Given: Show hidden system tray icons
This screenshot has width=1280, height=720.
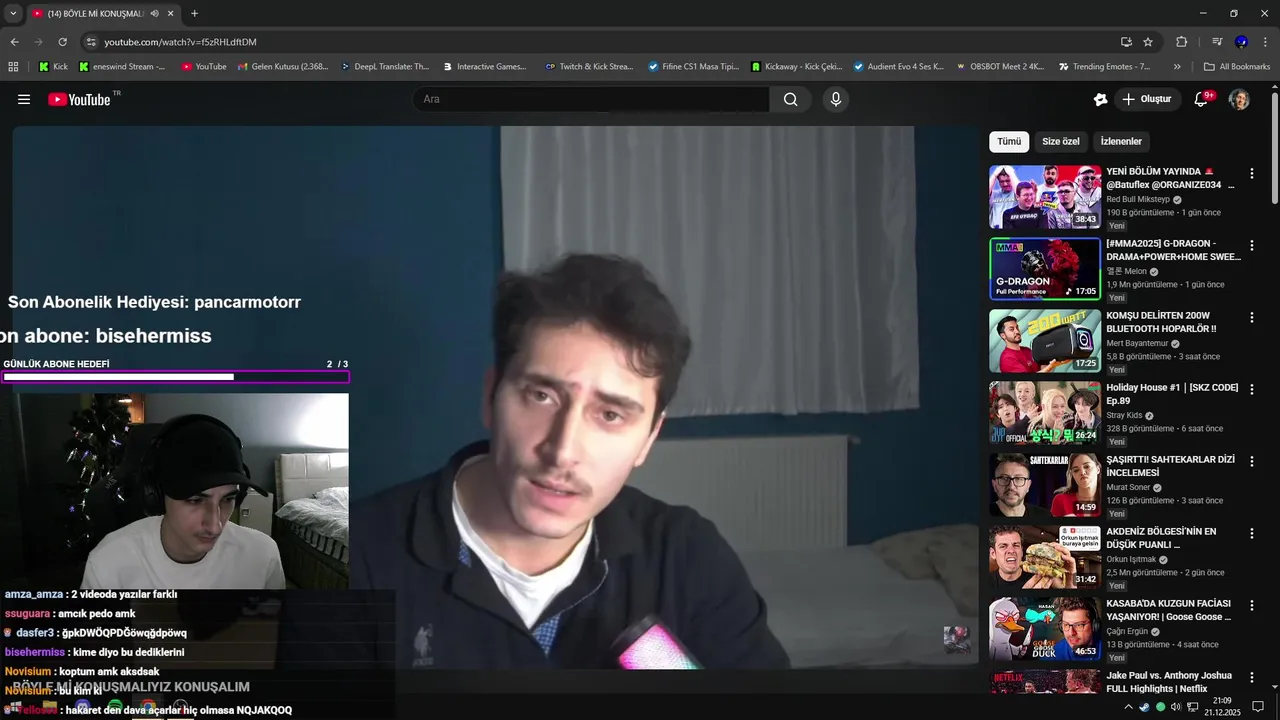Looking at the screenshot, I should (x=1129, y=707).
